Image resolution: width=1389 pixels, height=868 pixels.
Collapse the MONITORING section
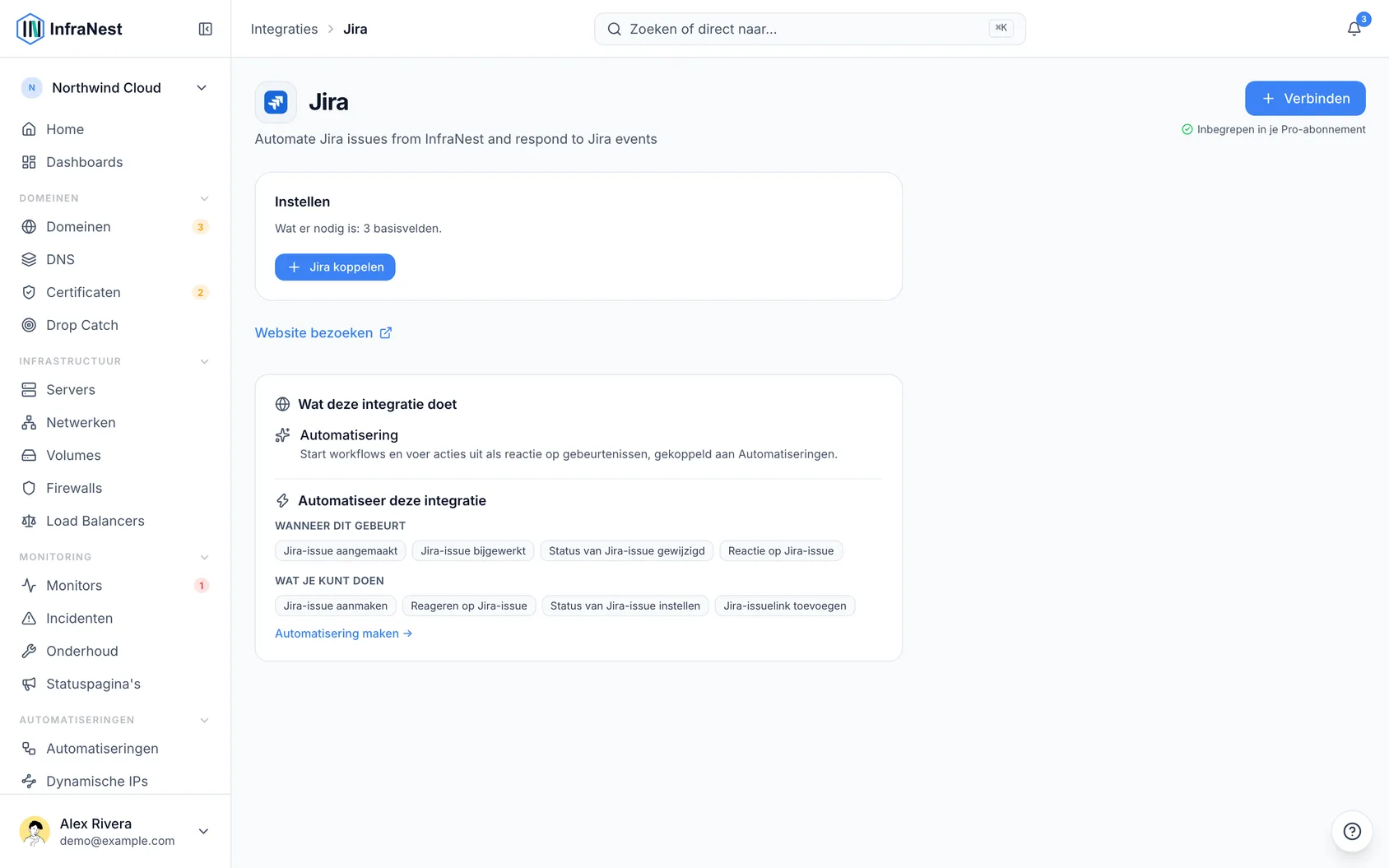[x=204, y=557]
